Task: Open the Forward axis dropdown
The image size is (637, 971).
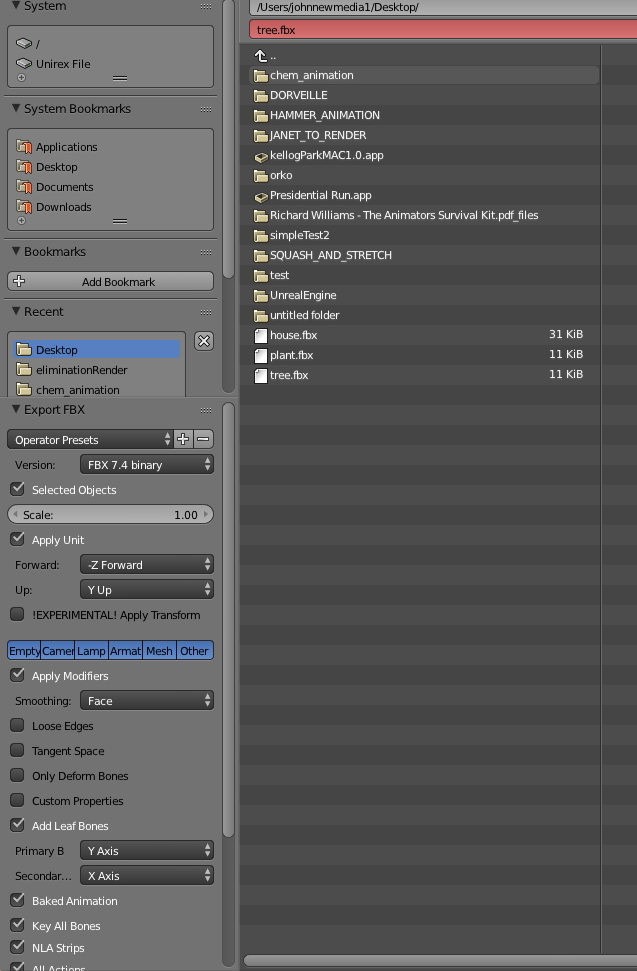Action: pyautogui.click(x=146, y=565)
